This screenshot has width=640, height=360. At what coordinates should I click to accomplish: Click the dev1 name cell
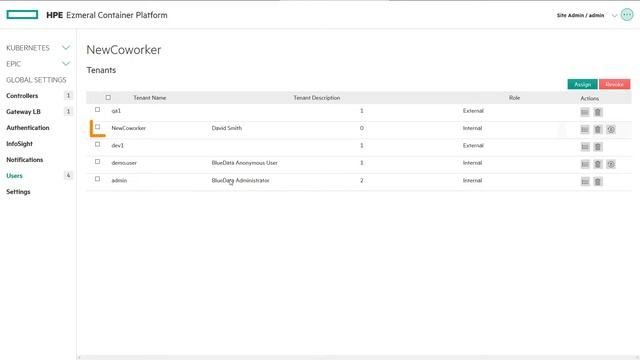[118, 146]
